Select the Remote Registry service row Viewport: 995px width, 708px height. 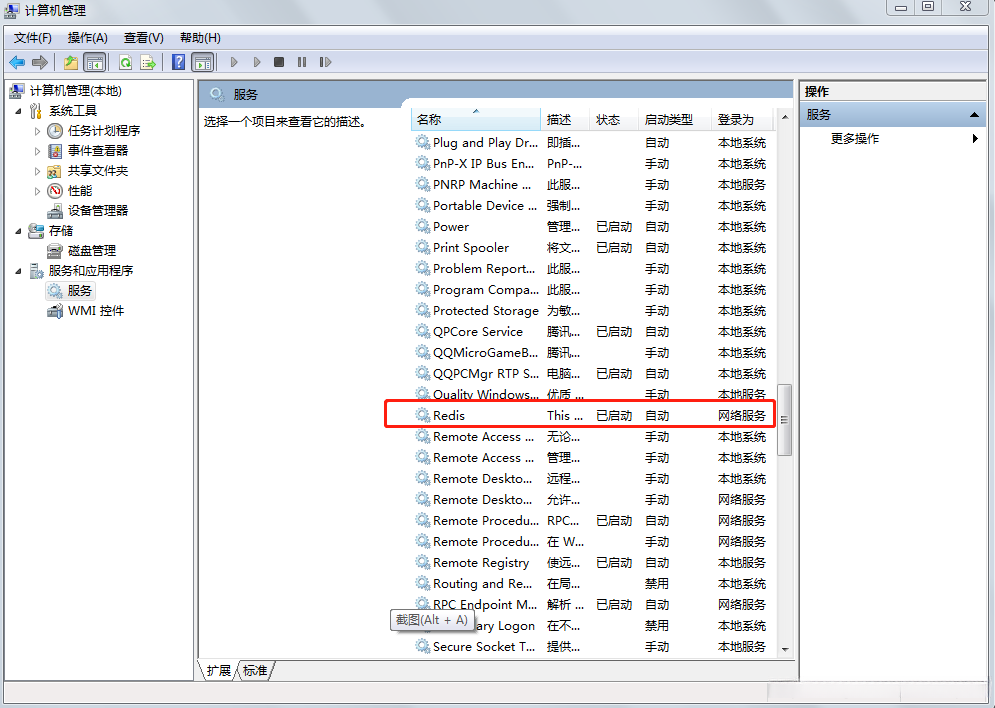[x=593, y=562]
